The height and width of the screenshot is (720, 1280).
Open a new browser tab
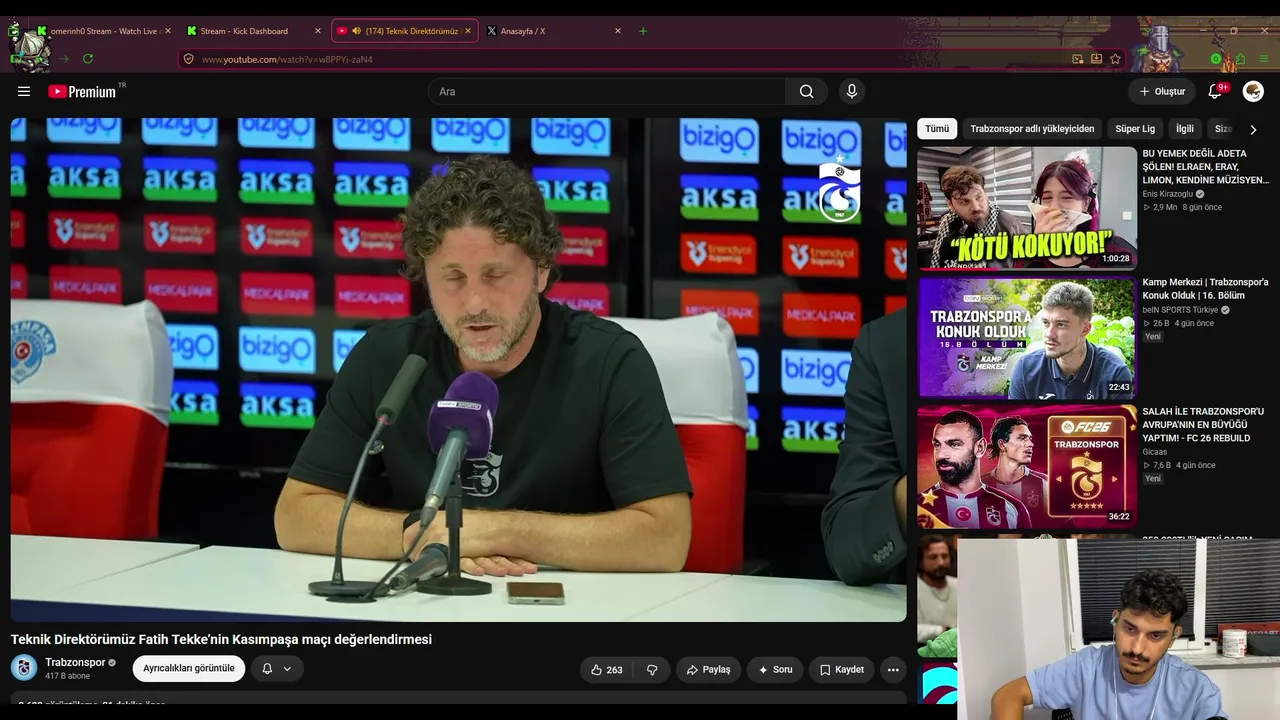click(643, 31)
